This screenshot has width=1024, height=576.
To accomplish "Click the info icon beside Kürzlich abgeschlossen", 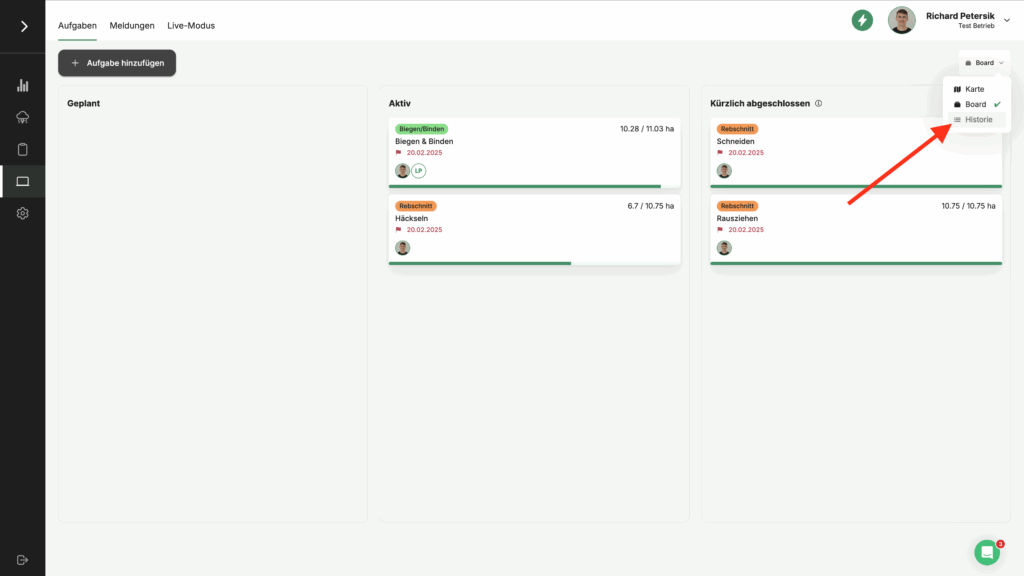I will pyautogui.click(x=818, y=103).
